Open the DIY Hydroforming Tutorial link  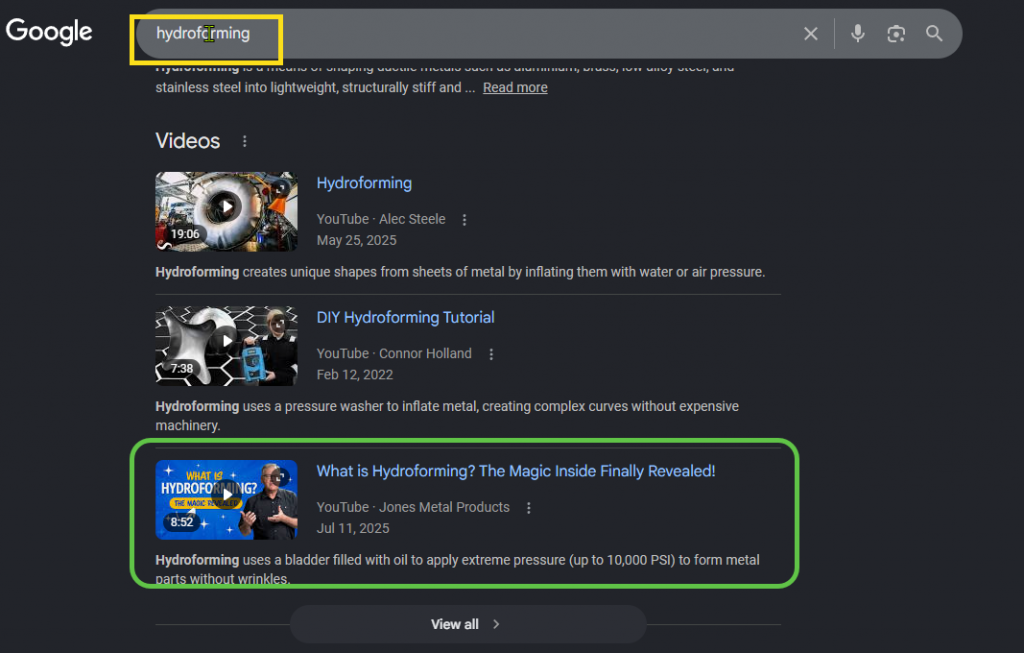[405, 317]
